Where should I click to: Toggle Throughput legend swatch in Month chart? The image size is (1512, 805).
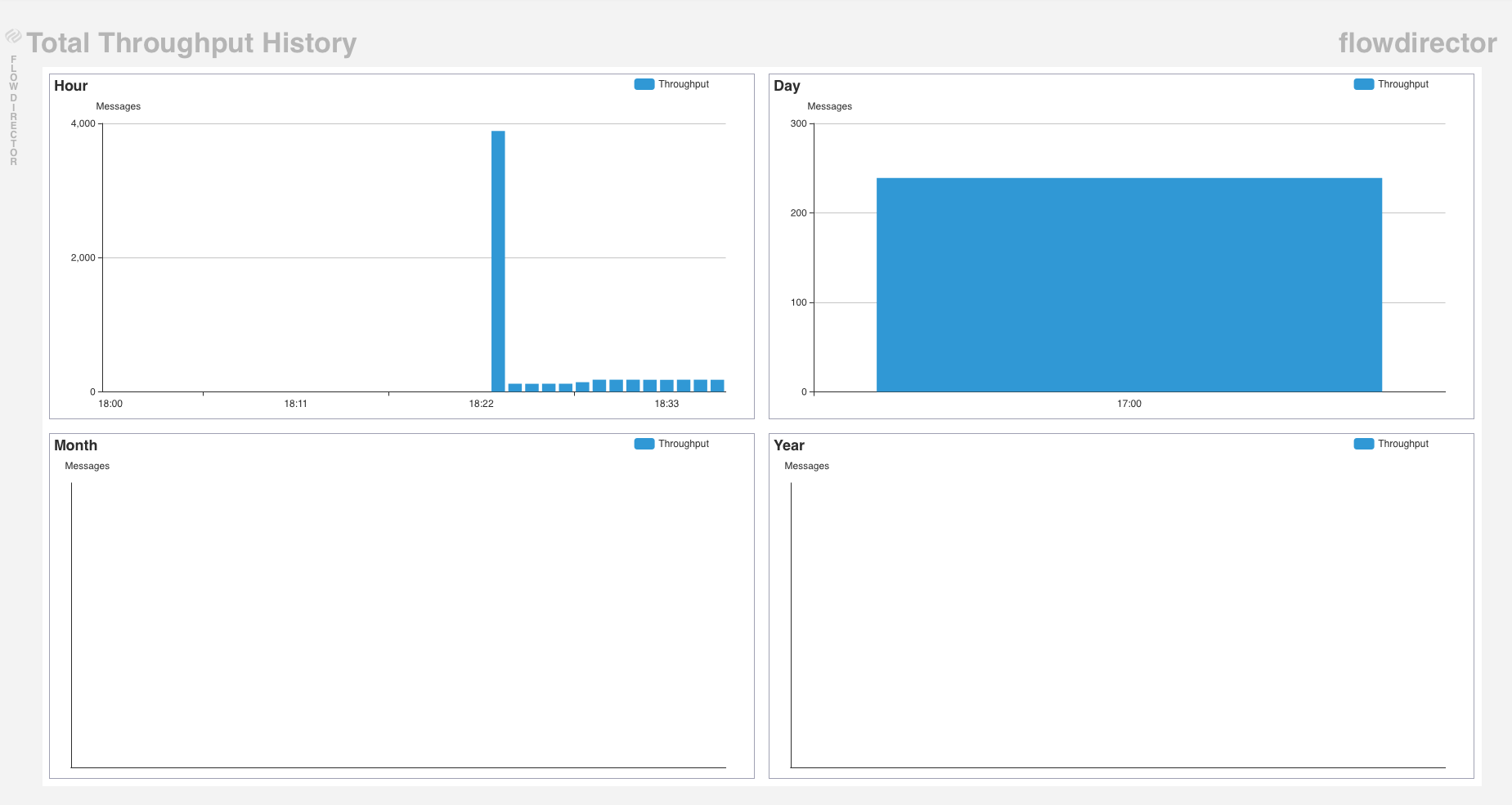coord(644,444)
